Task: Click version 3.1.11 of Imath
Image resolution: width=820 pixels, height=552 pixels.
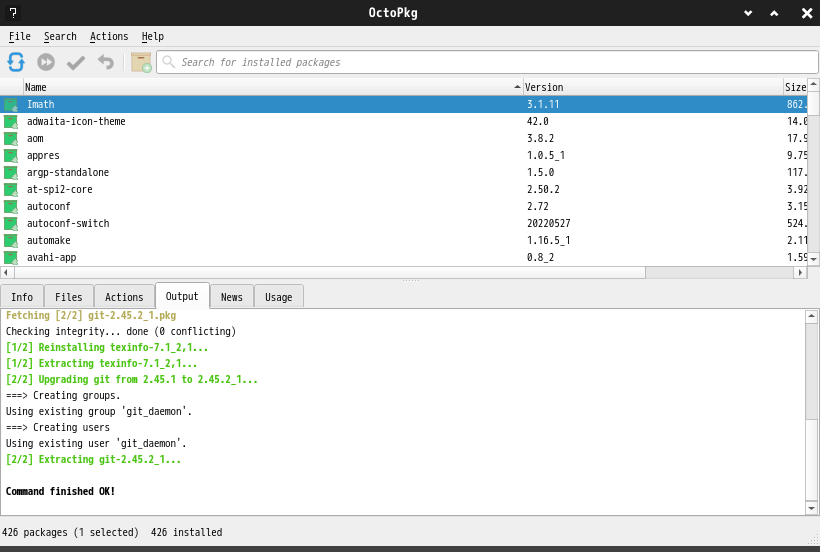Action: 543,104
